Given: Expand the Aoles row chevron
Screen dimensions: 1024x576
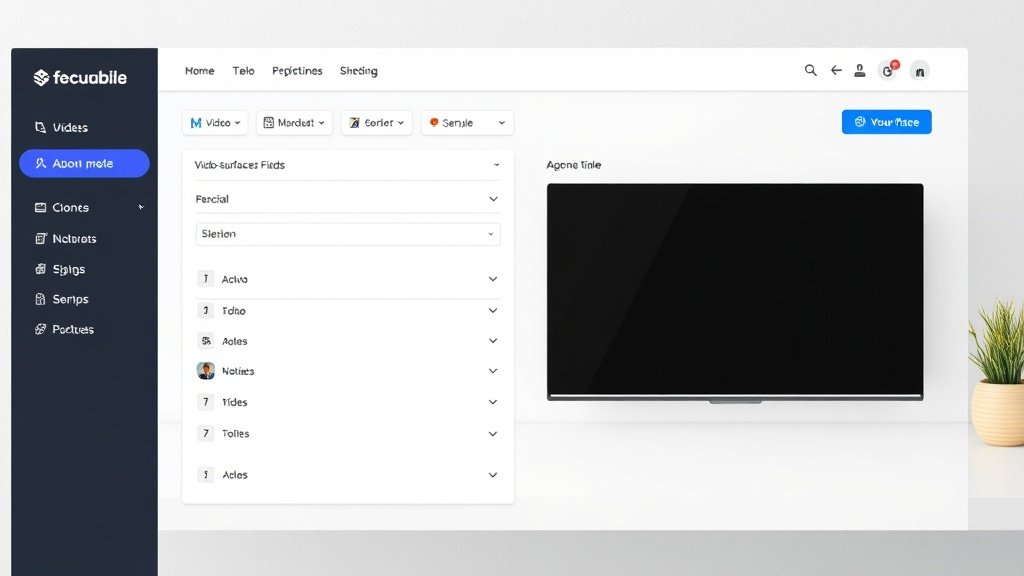Looking at the screenshot, I should pyautogui.click(x=493, y=341).
